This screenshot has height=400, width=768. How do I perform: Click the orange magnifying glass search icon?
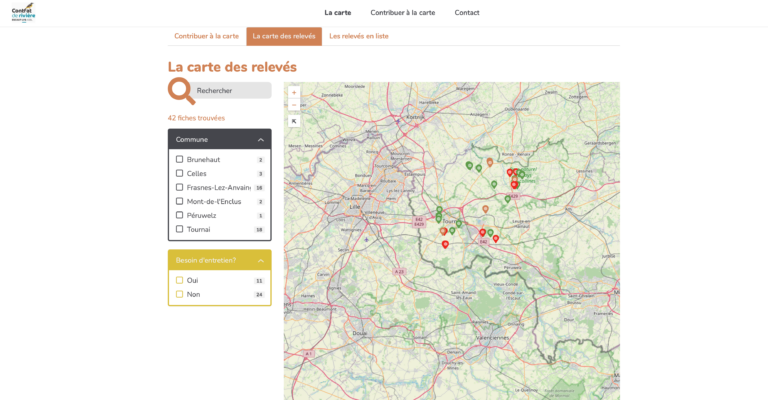pyautogui.click(x=181, y=91)
